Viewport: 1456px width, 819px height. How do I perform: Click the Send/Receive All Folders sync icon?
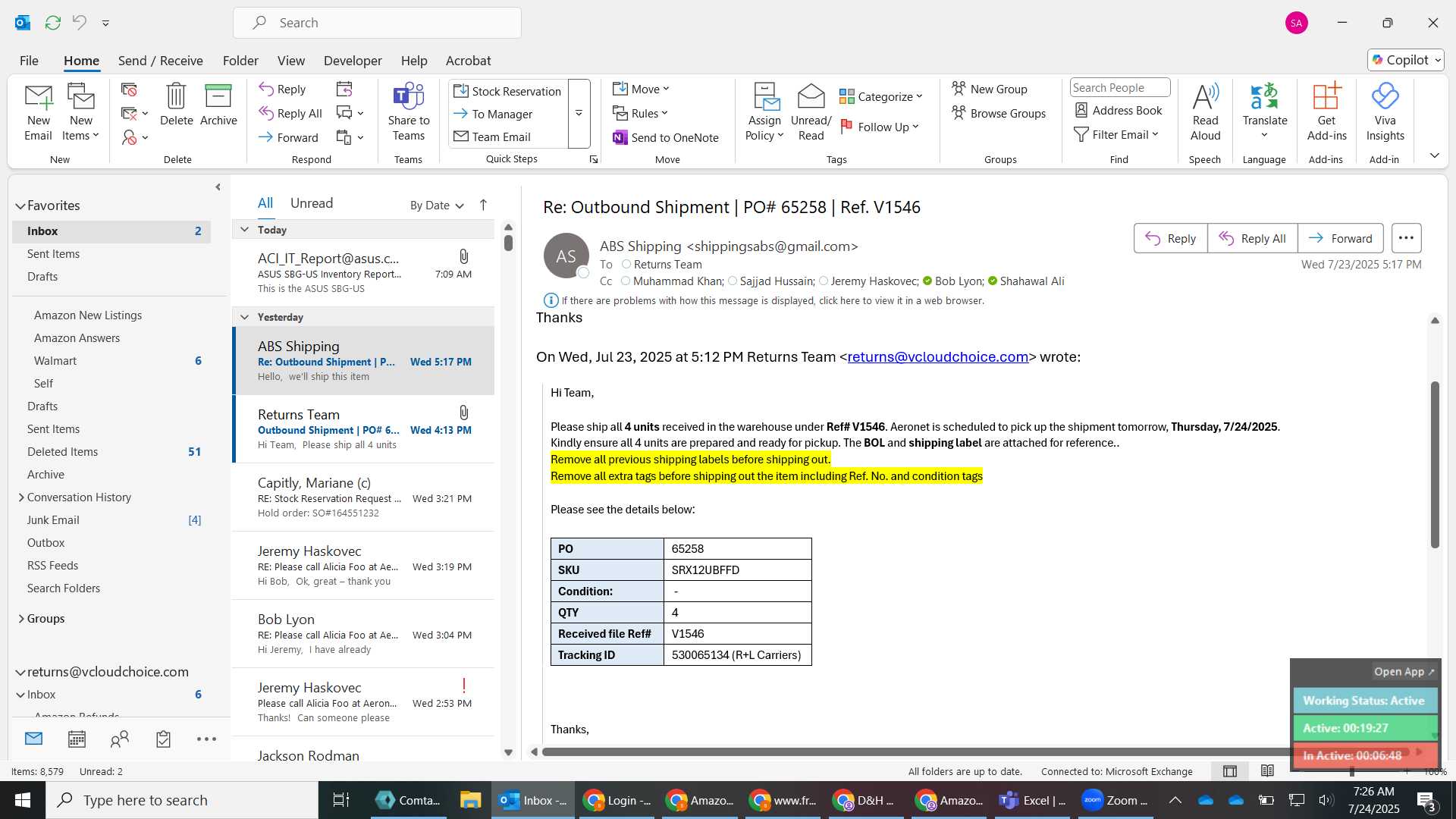52,23
